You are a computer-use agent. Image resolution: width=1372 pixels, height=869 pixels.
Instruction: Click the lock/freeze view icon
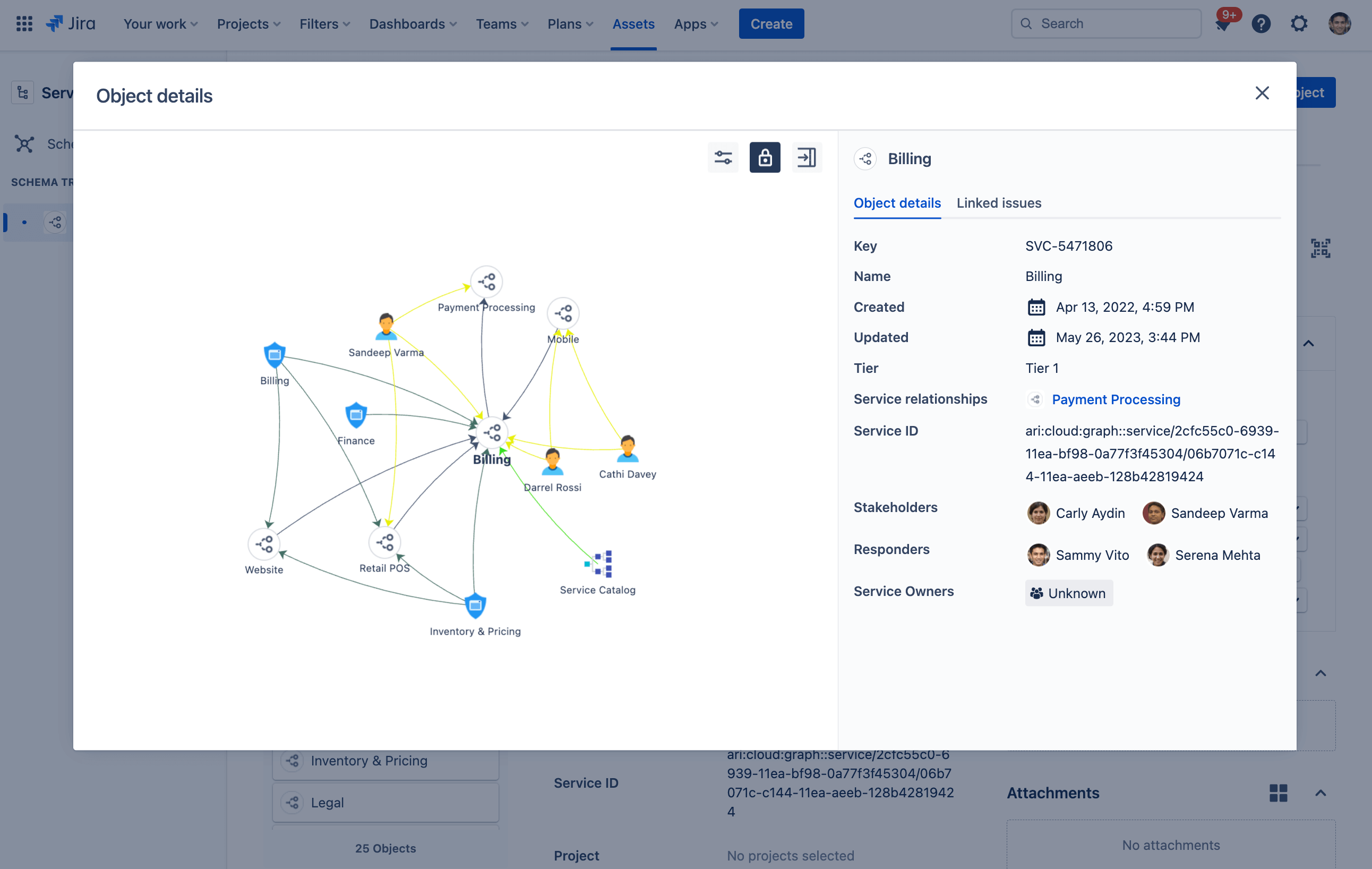pos(765,156)
